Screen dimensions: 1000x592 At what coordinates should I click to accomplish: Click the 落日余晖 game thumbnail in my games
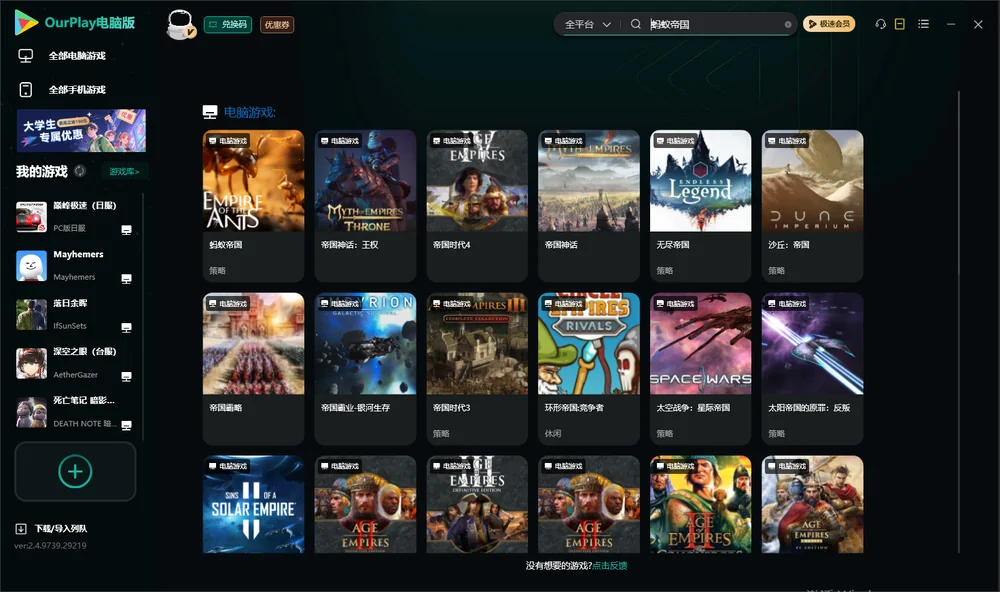click(x=31, y=314)
